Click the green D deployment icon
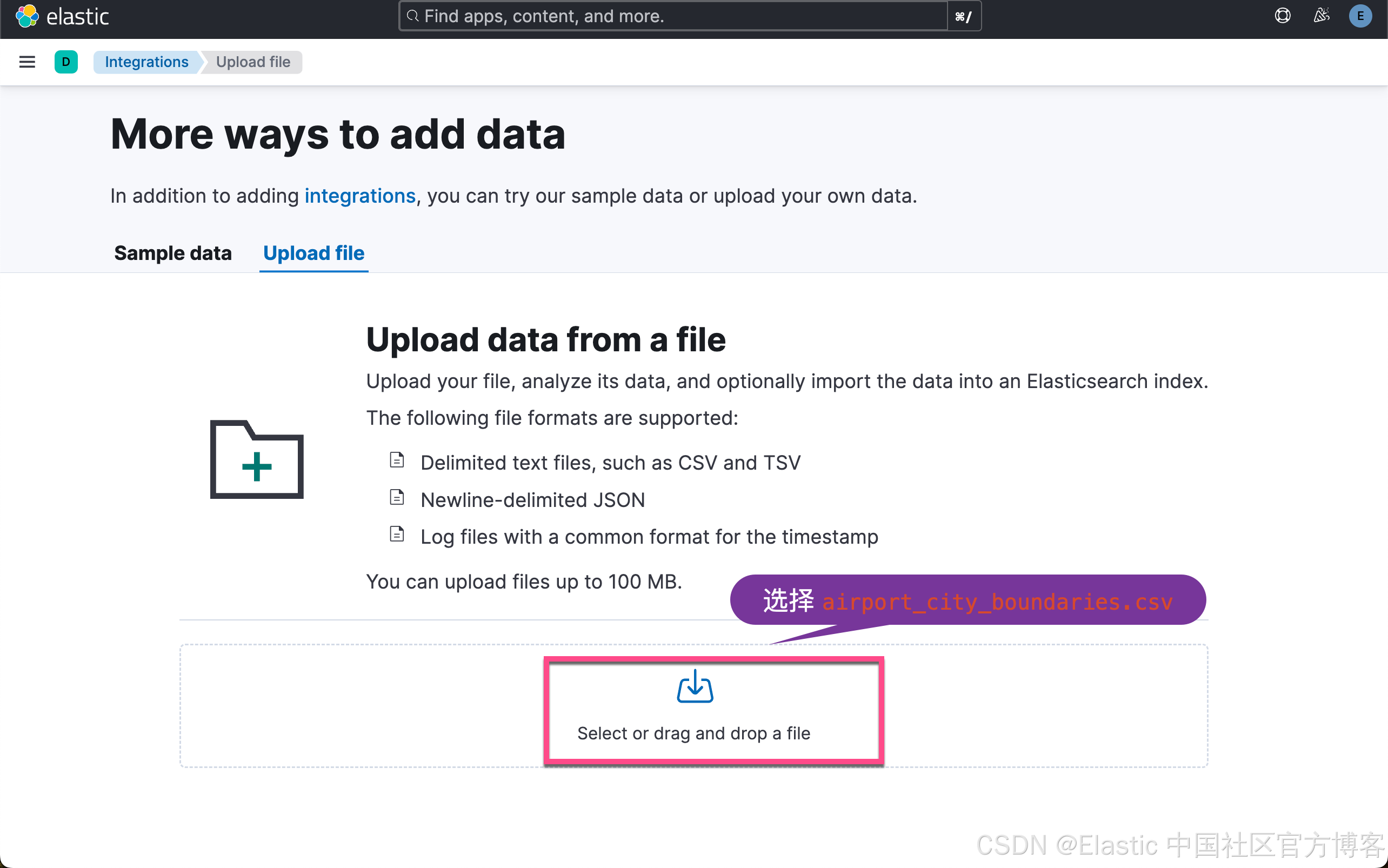 [x=66, y=62]
